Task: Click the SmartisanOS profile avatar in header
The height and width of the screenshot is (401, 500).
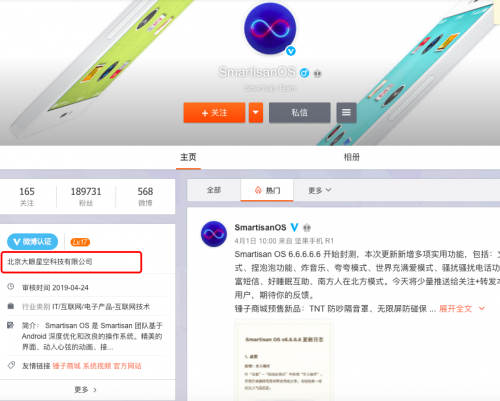Action: coord(270,28)
